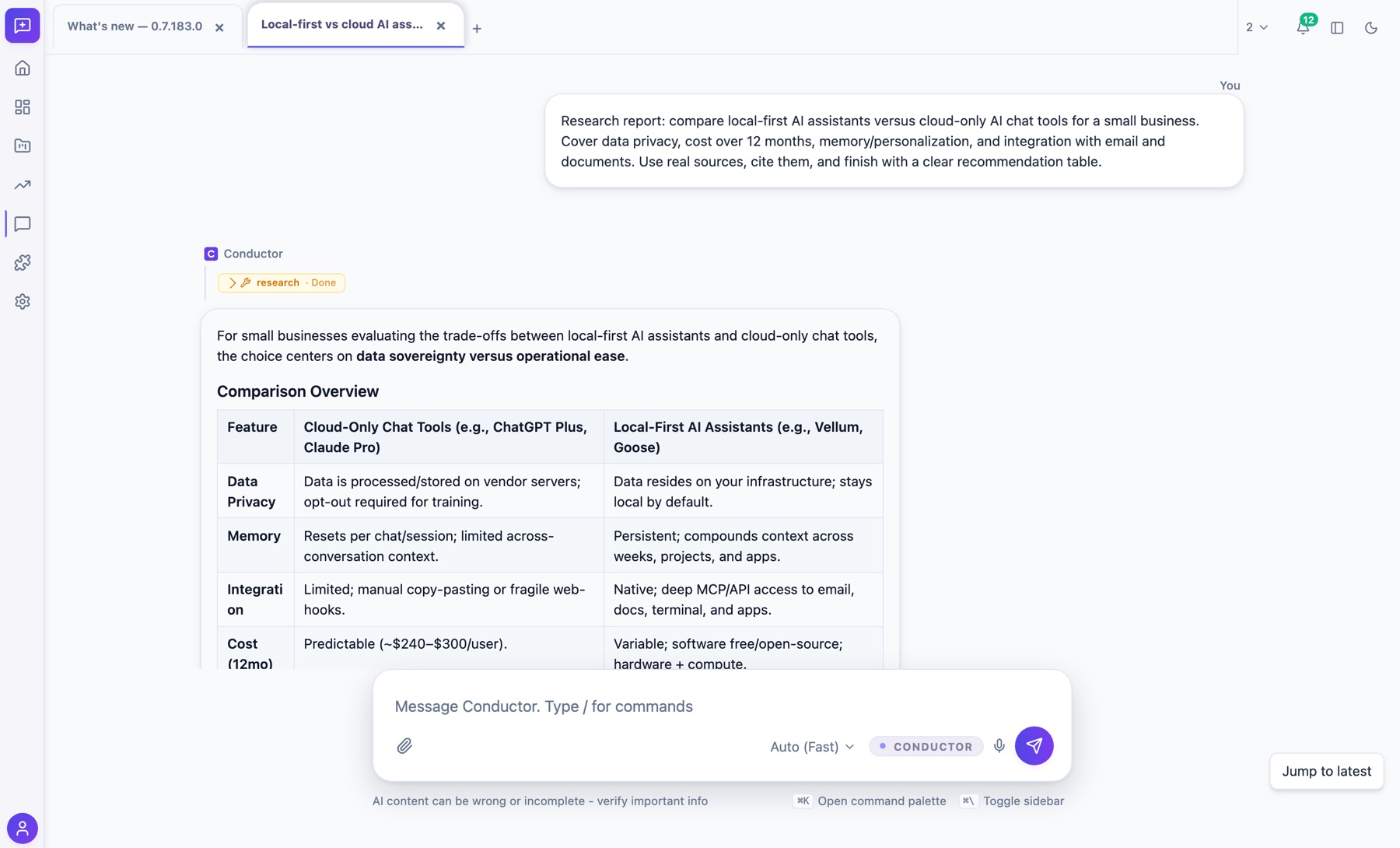
Task: Click the Comparison Overview heading
Action: [x=298, y=391]
